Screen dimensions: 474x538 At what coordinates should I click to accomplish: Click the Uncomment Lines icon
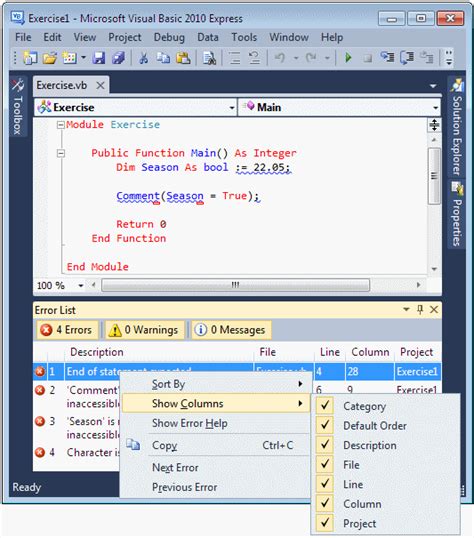click(x=255, y=58)
